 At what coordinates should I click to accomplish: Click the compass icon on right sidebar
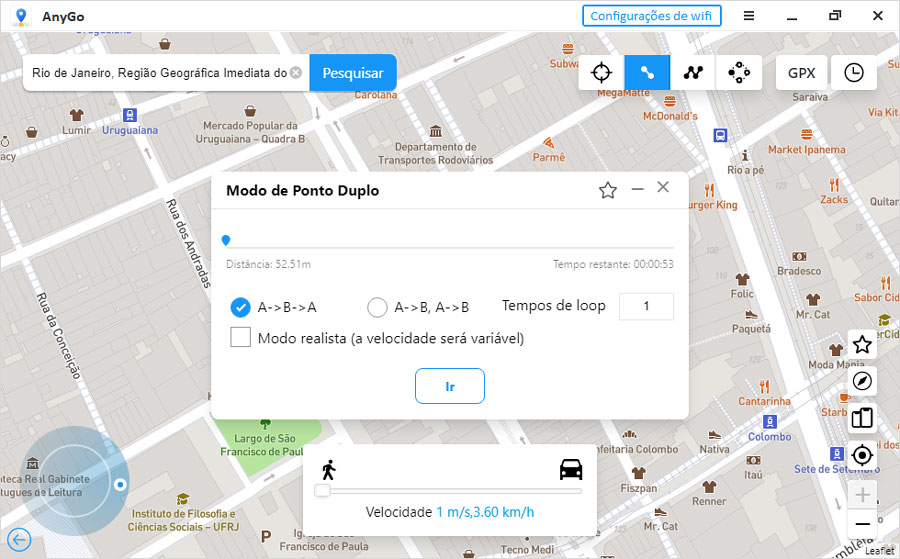click(862, 381)
